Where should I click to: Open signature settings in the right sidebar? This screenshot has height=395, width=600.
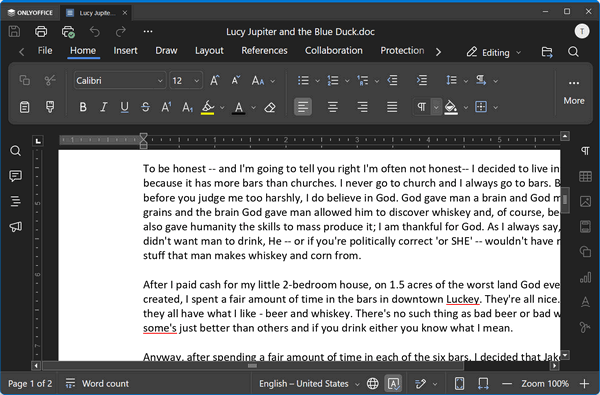pyautogui.click(x=585, y=328)
